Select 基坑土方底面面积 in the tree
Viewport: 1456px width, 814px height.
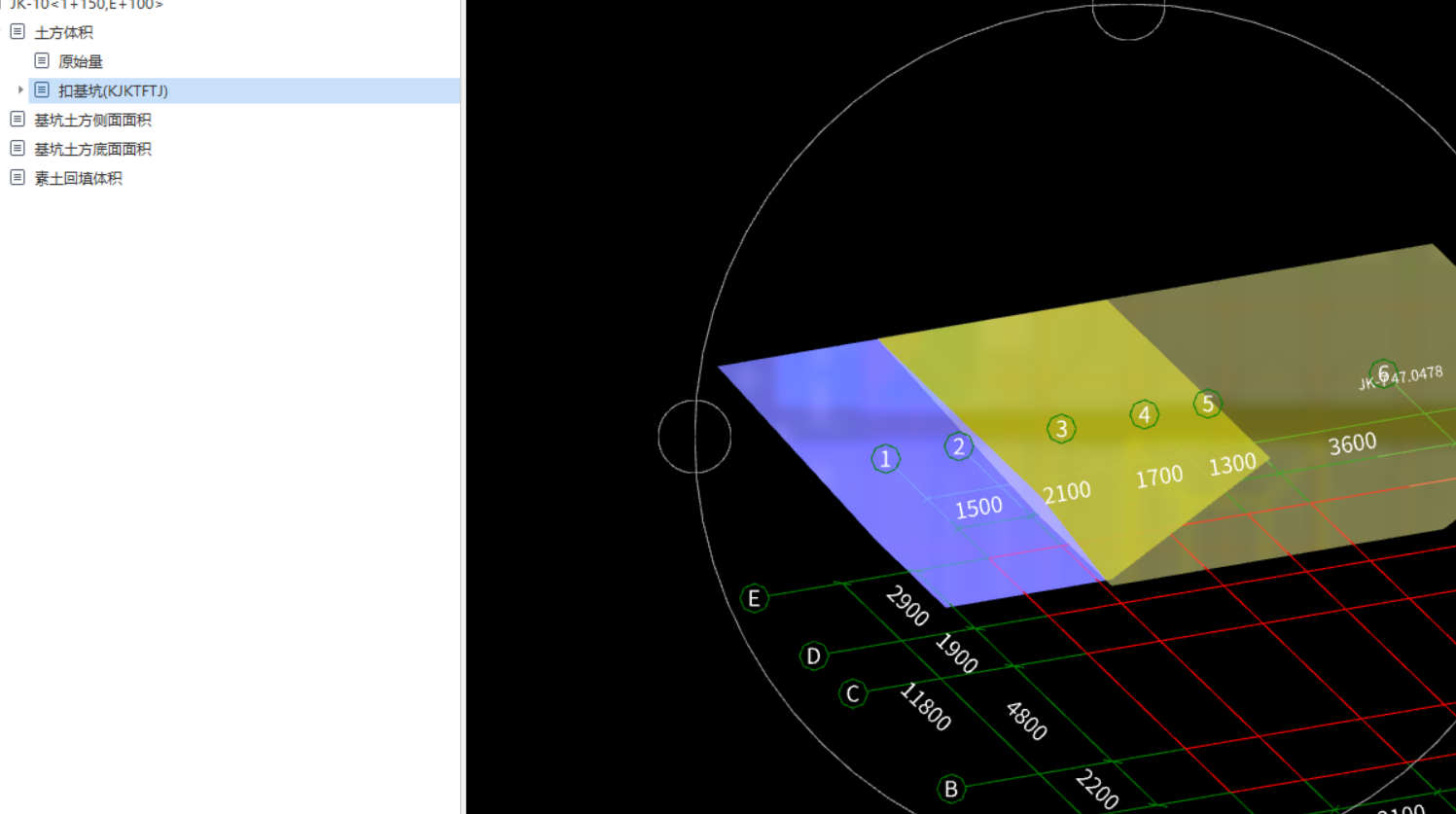[x=92, y=149]
